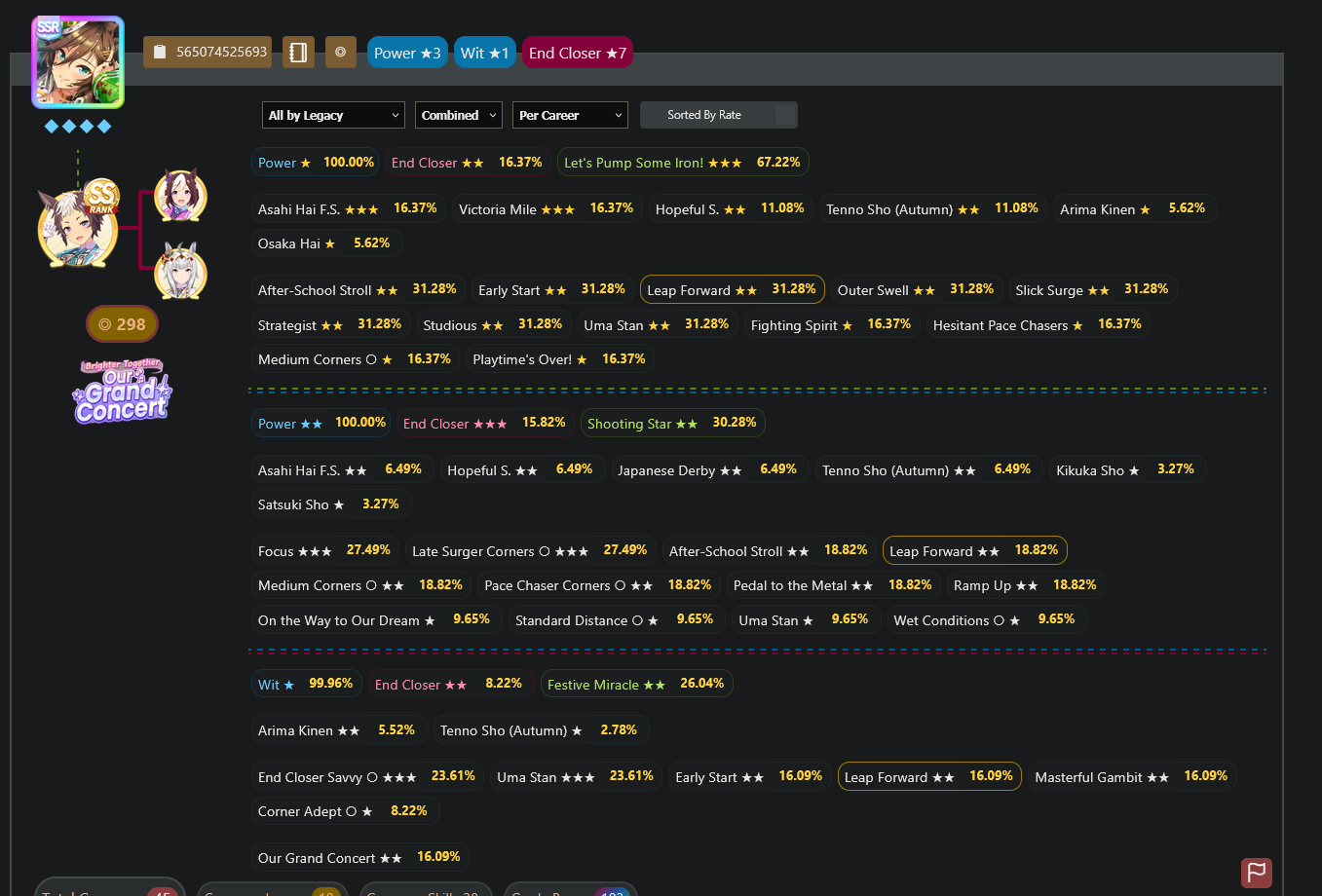The height and width of the screenshot is (896, 1322).
Task: Click Our Grand Concert ★★ 16.09%
Action: (359, 857)
